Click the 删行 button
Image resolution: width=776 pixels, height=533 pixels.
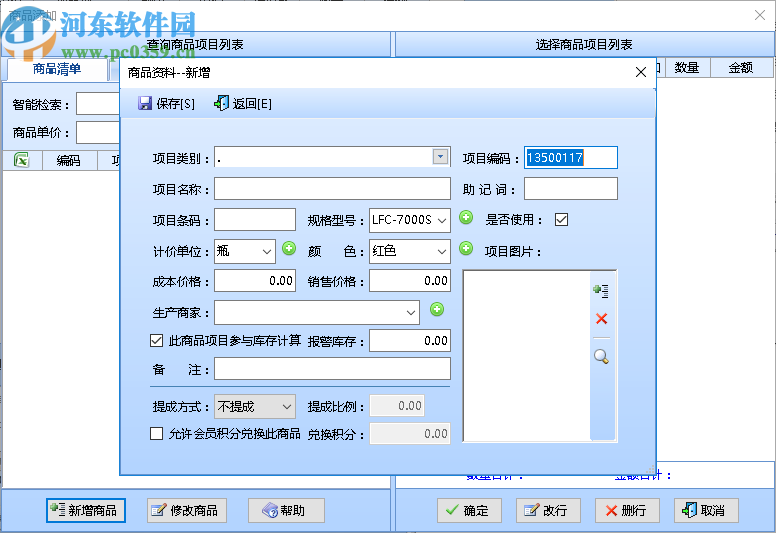pos(627,510)
